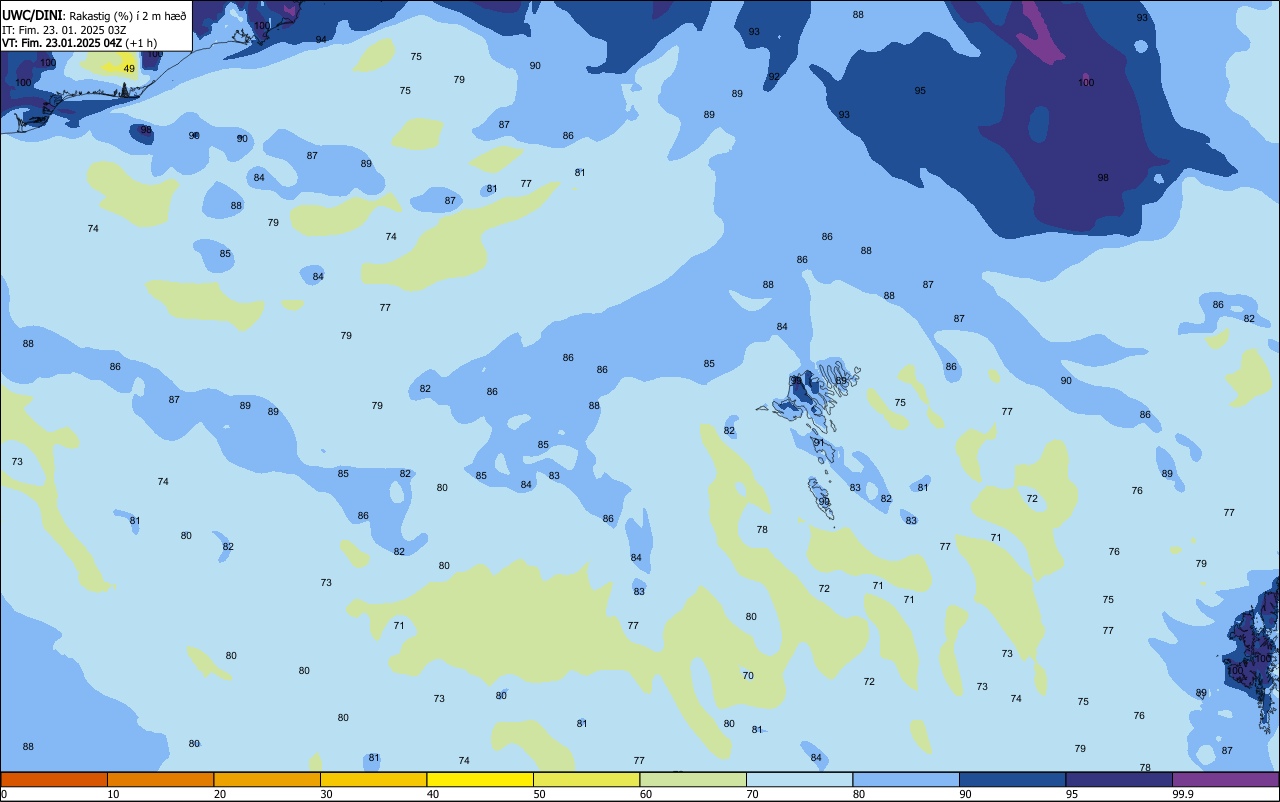
Task: Click the 'IT: Fim. 23. 01. 2025 03Z' line
Action: 64,29
